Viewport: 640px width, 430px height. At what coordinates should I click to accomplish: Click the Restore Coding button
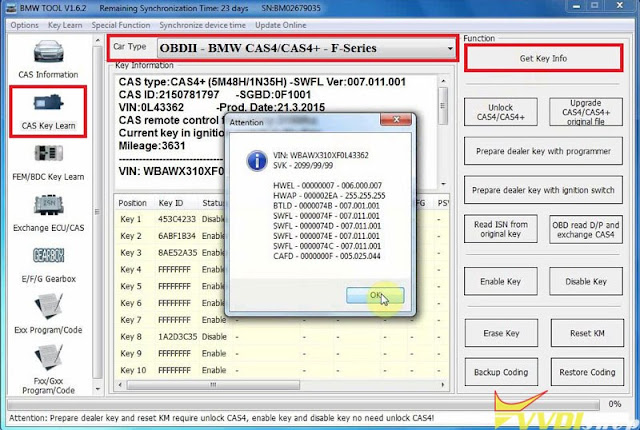587,372
